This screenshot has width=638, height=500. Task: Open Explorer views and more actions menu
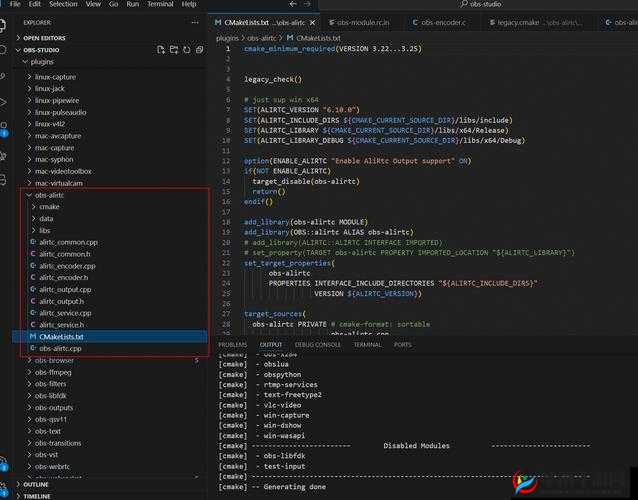coord(195,22)
